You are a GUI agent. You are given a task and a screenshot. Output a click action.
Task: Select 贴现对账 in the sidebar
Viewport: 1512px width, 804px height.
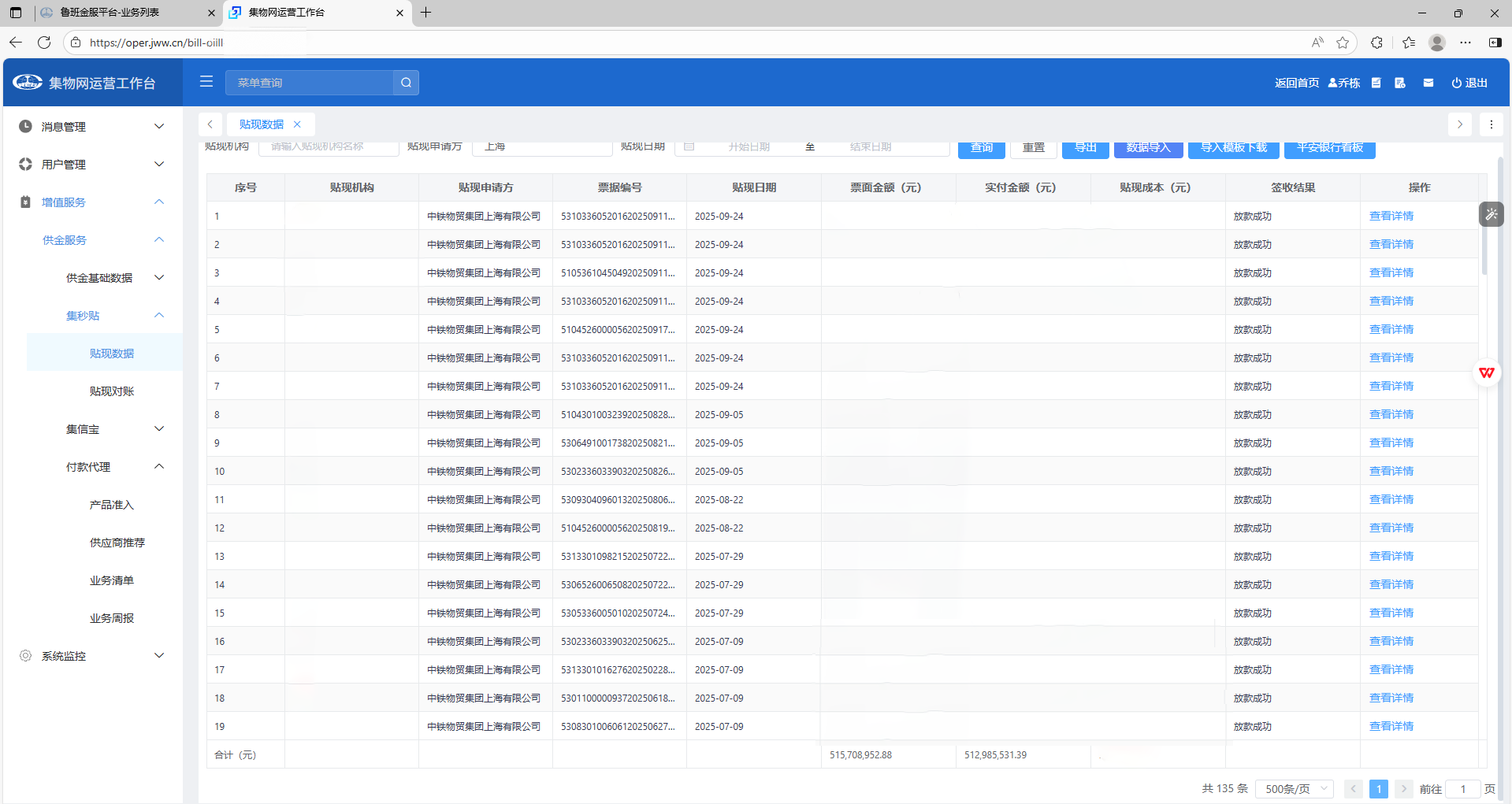[x=112, y=391]
